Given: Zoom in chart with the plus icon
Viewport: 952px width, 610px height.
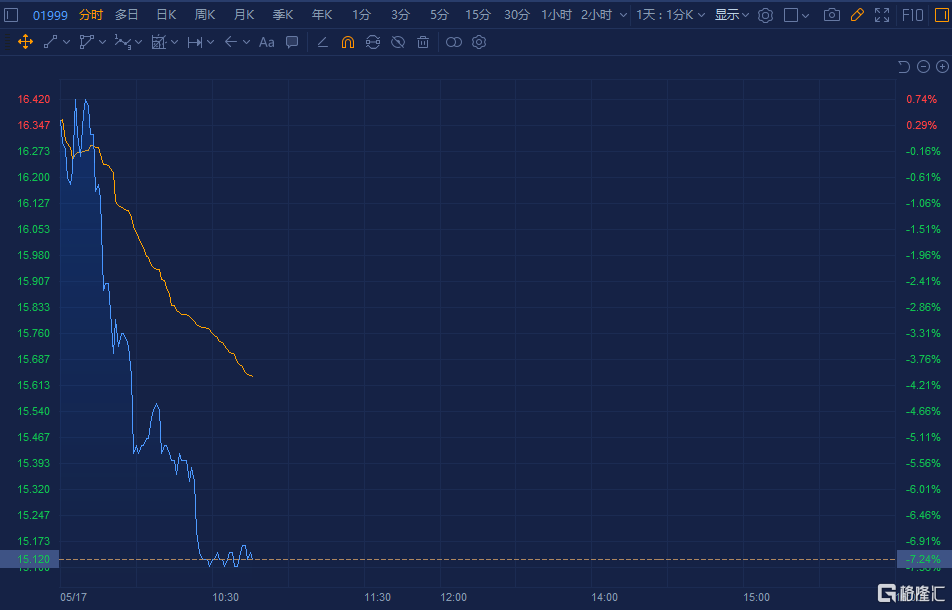Looking at the screenshot, I should click(942, 67).
